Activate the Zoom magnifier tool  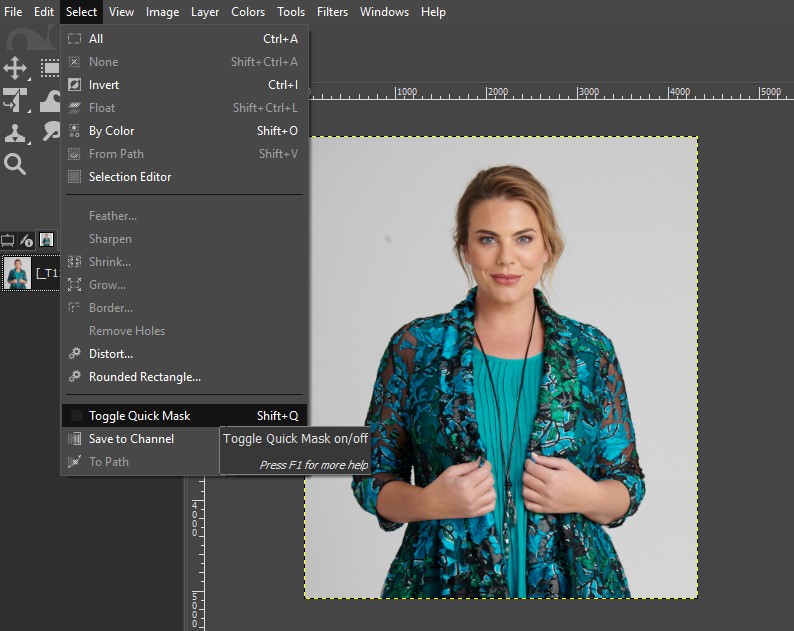click(x=15, y=164)
